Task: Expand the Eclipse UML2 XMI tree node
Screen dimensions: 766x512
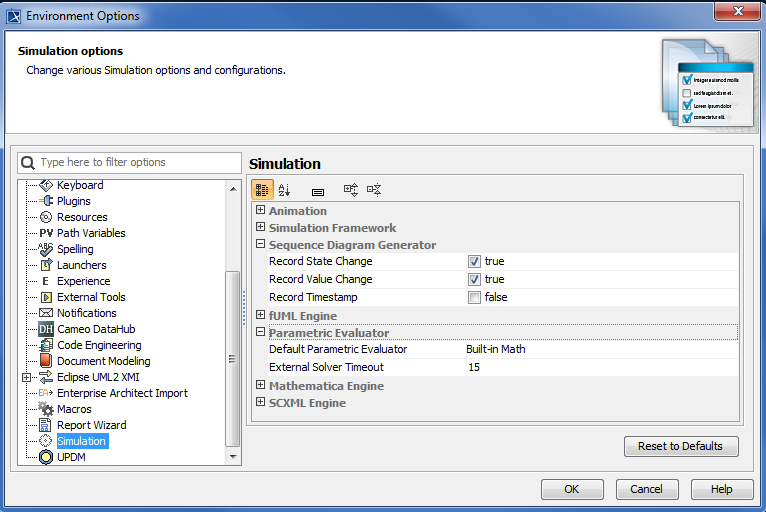Action: (26, 377)
